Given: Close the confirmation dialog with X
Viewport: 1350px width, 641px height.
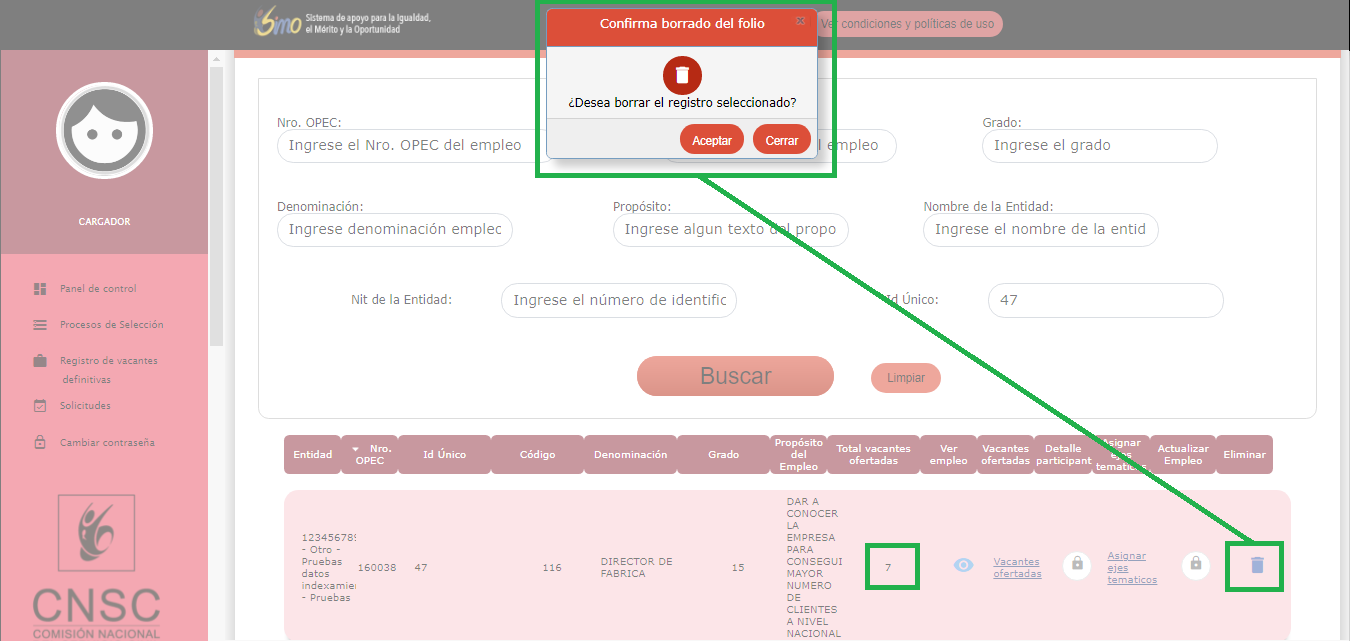Looking at the screenshot, I should click(799, 21).
